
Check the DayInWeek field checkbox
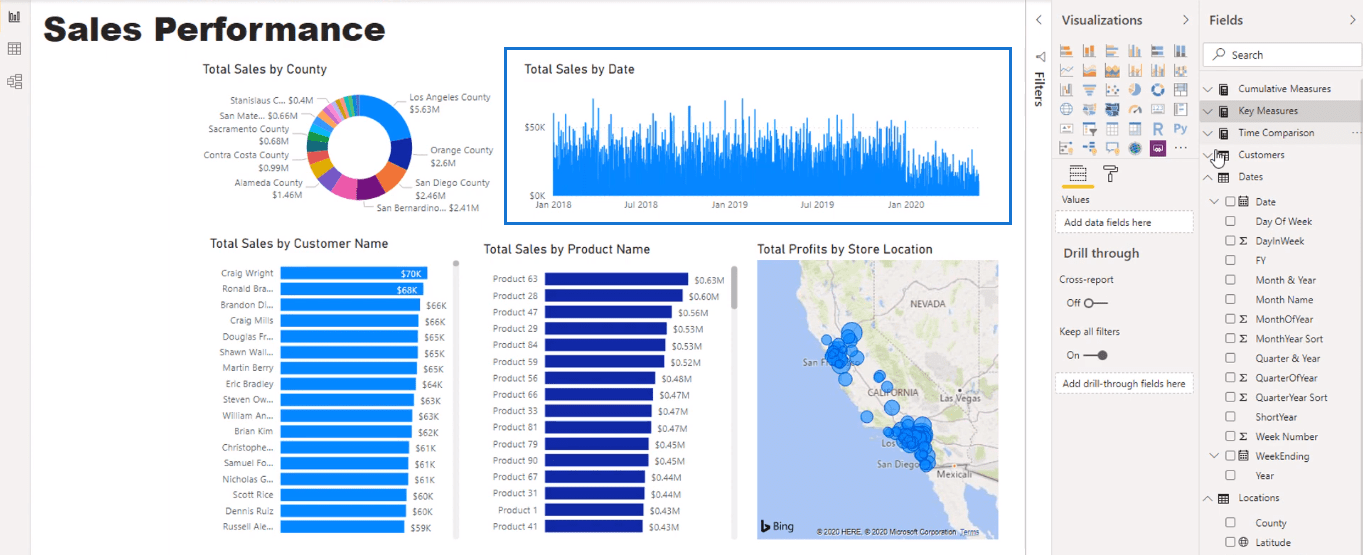pyautogui.click(x=1230, y=241)
